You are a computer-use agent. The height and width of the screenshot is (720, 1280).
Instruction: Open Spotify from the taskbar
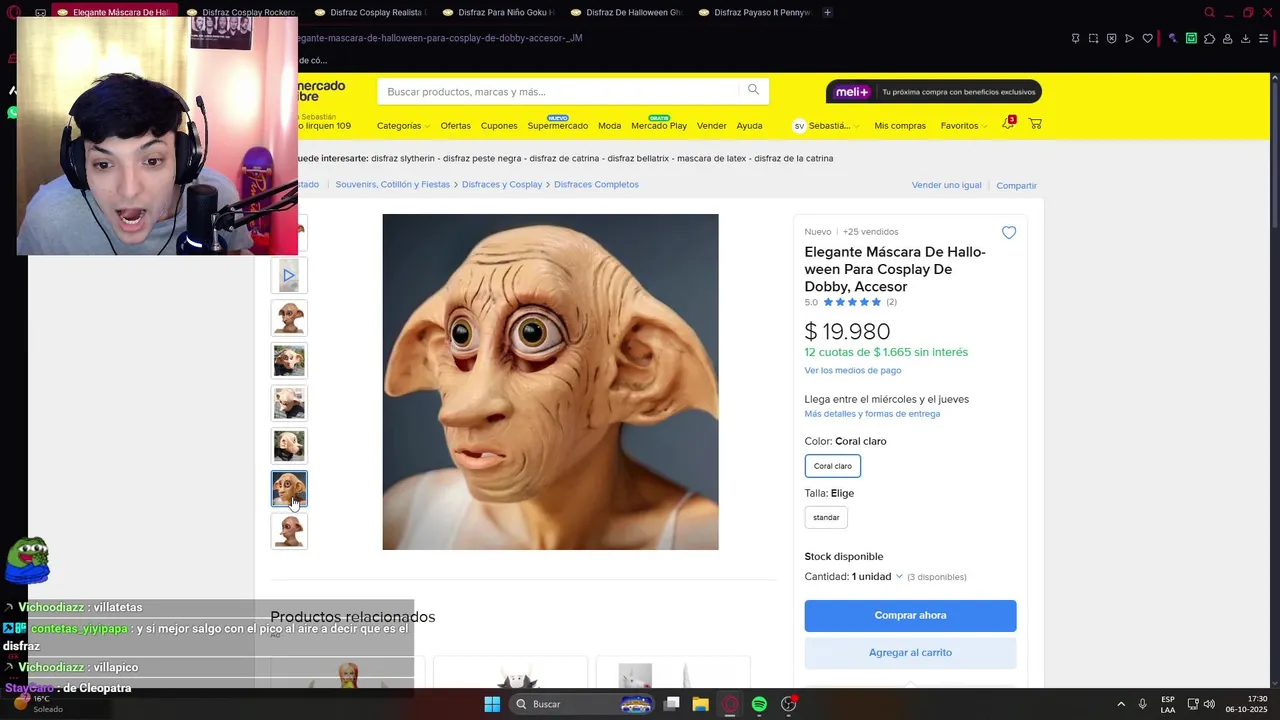click(x=759, y=704)
